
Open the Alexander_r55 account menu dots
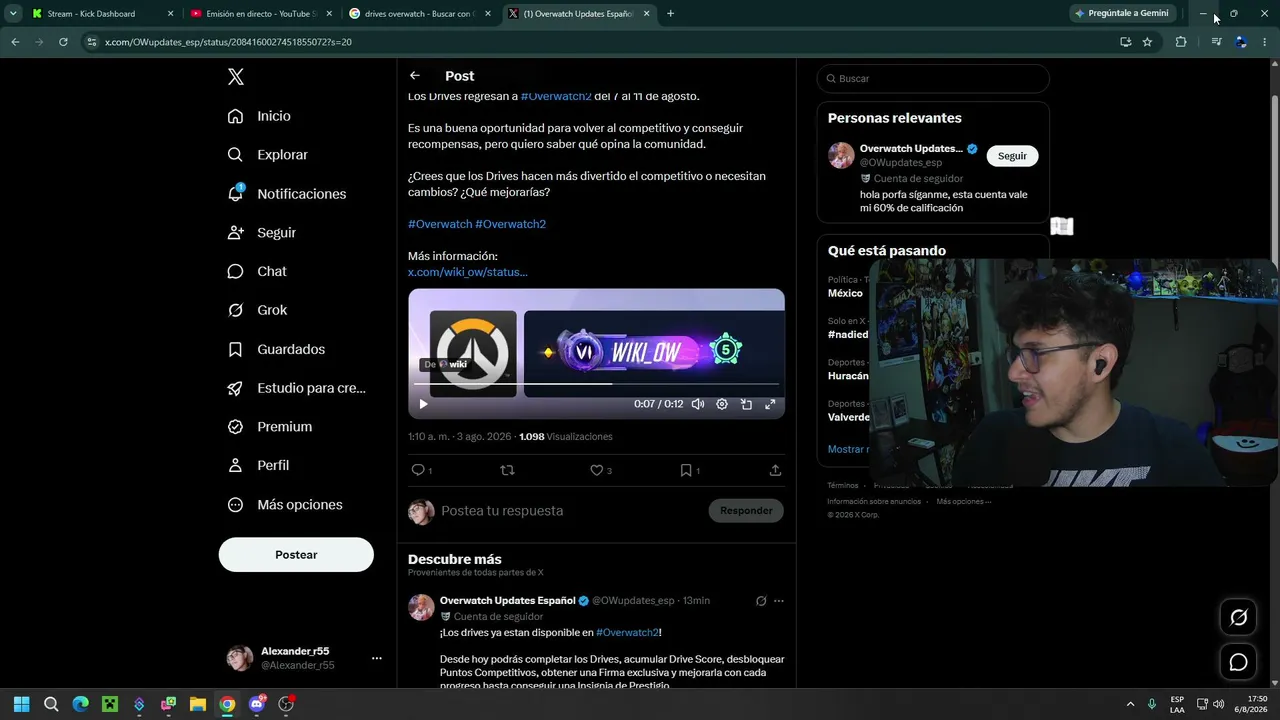coord(377,658)
